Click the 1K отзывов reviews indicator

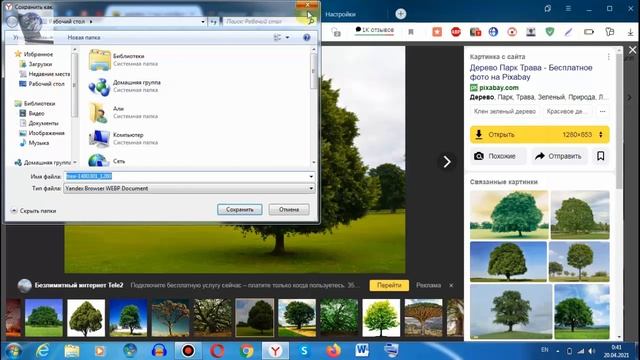tap(374, 30)
